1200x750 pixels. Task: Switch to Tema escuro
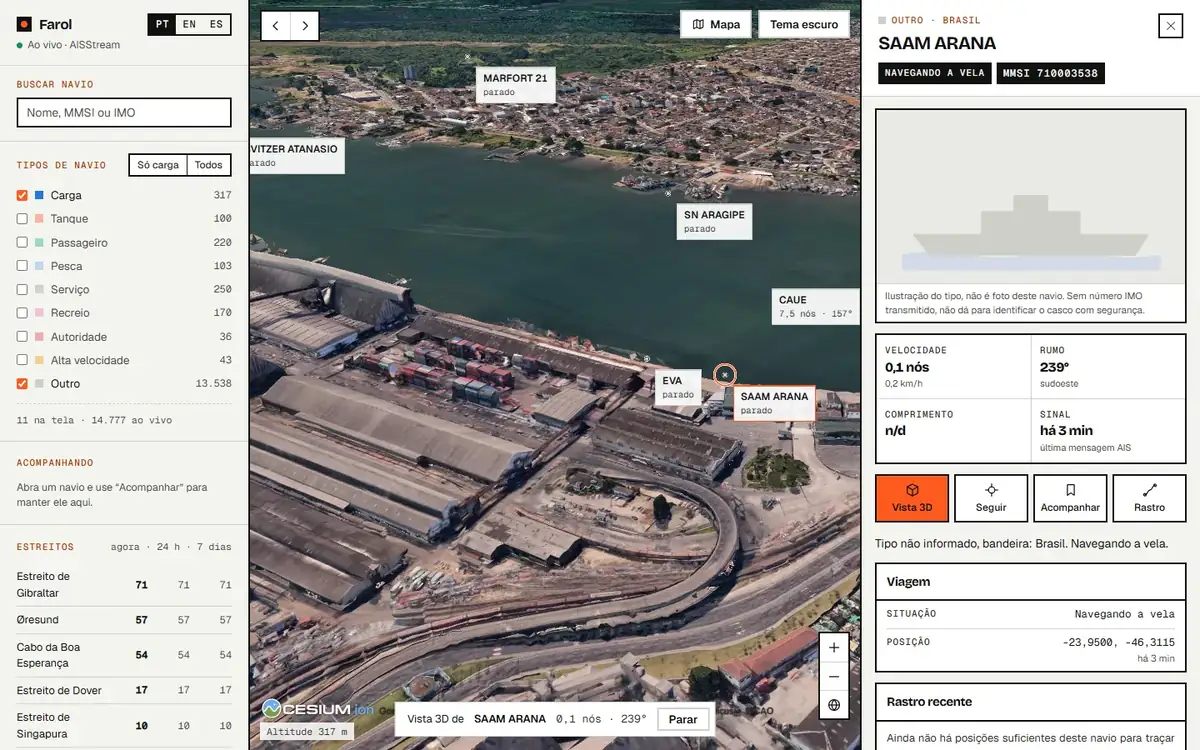[804, 24]
